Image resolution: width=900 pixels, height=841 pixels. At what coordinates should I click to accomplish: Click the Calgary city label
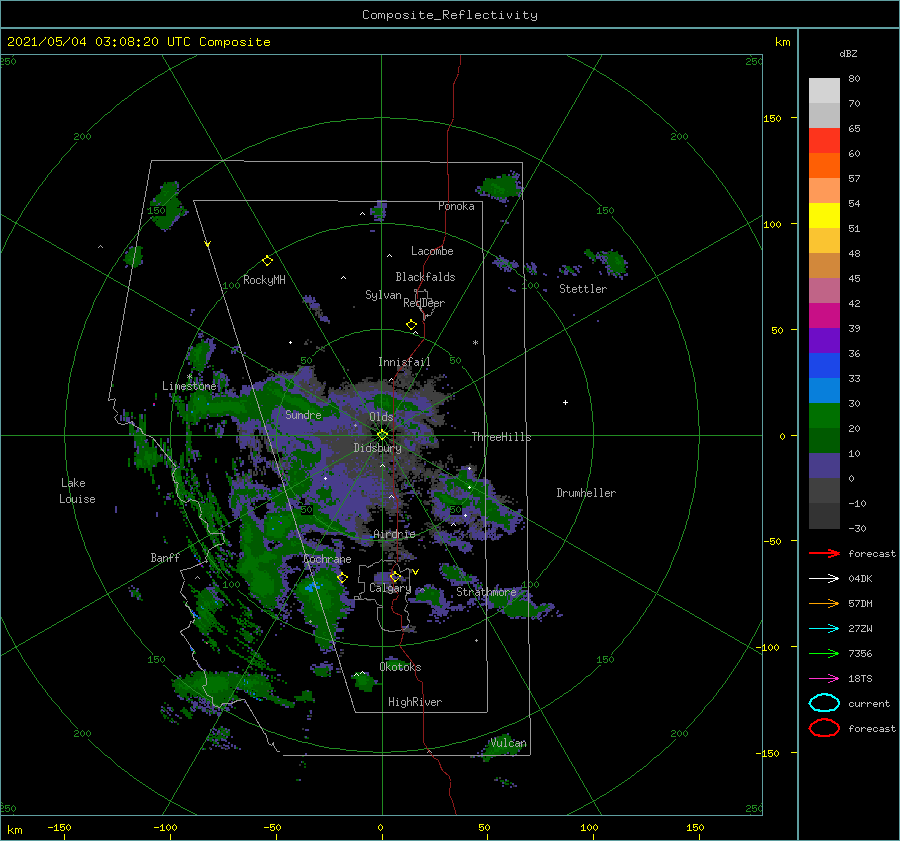click(390, 588)
